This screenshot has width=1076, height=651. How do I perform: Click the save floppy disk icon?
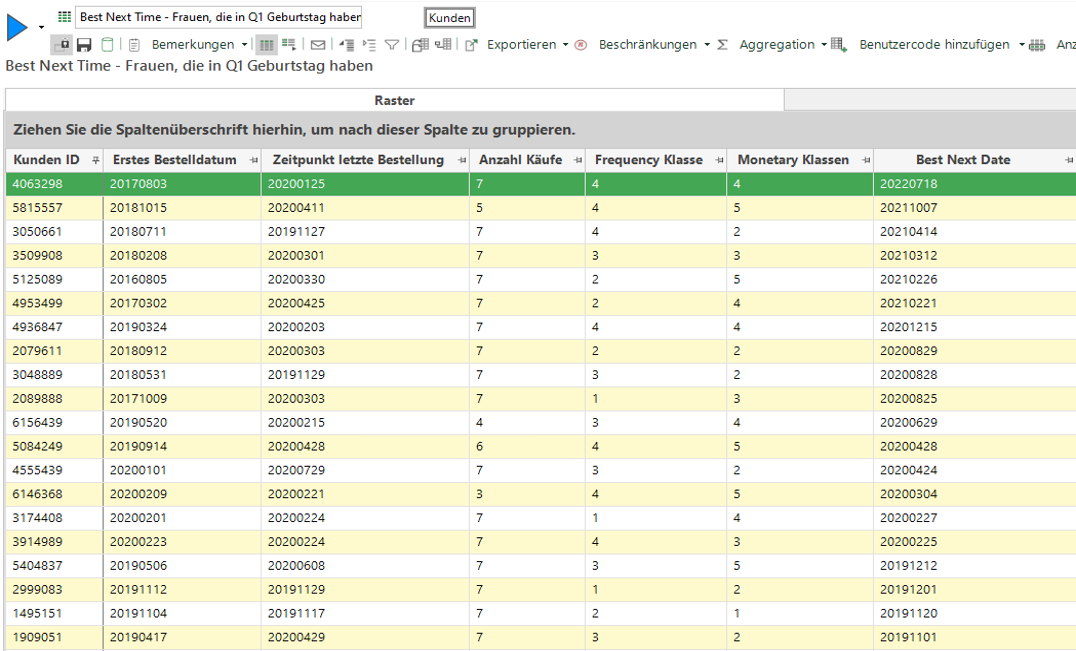click(x=85, y=45)
